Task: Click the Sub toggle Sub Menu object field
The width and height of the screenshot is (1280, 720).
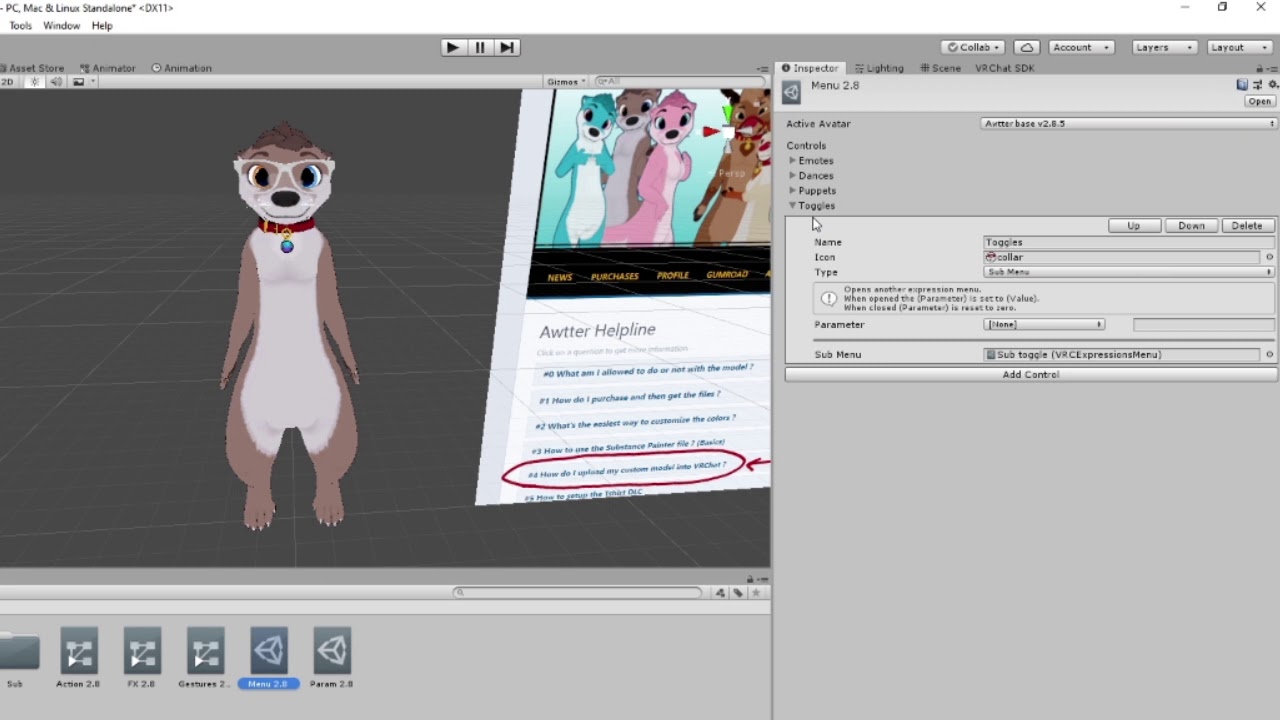Action: click(x=1122, y=354)
